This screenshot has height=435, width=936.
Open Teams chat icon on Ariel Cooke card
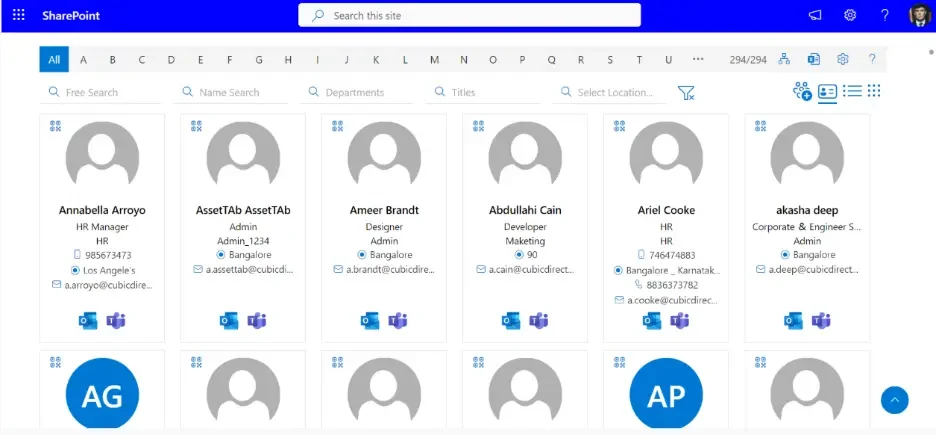click(679, 320)
